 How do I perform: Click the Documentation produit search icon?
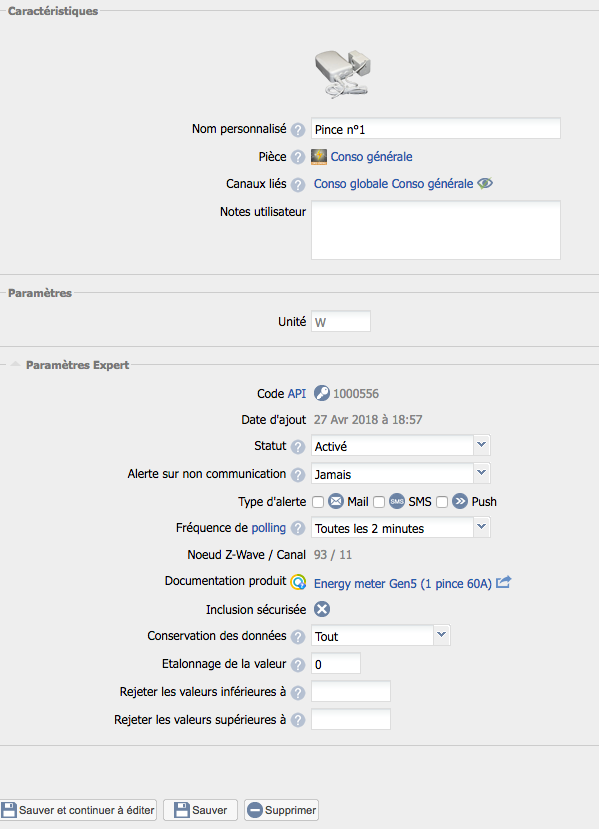click(298, 582)
